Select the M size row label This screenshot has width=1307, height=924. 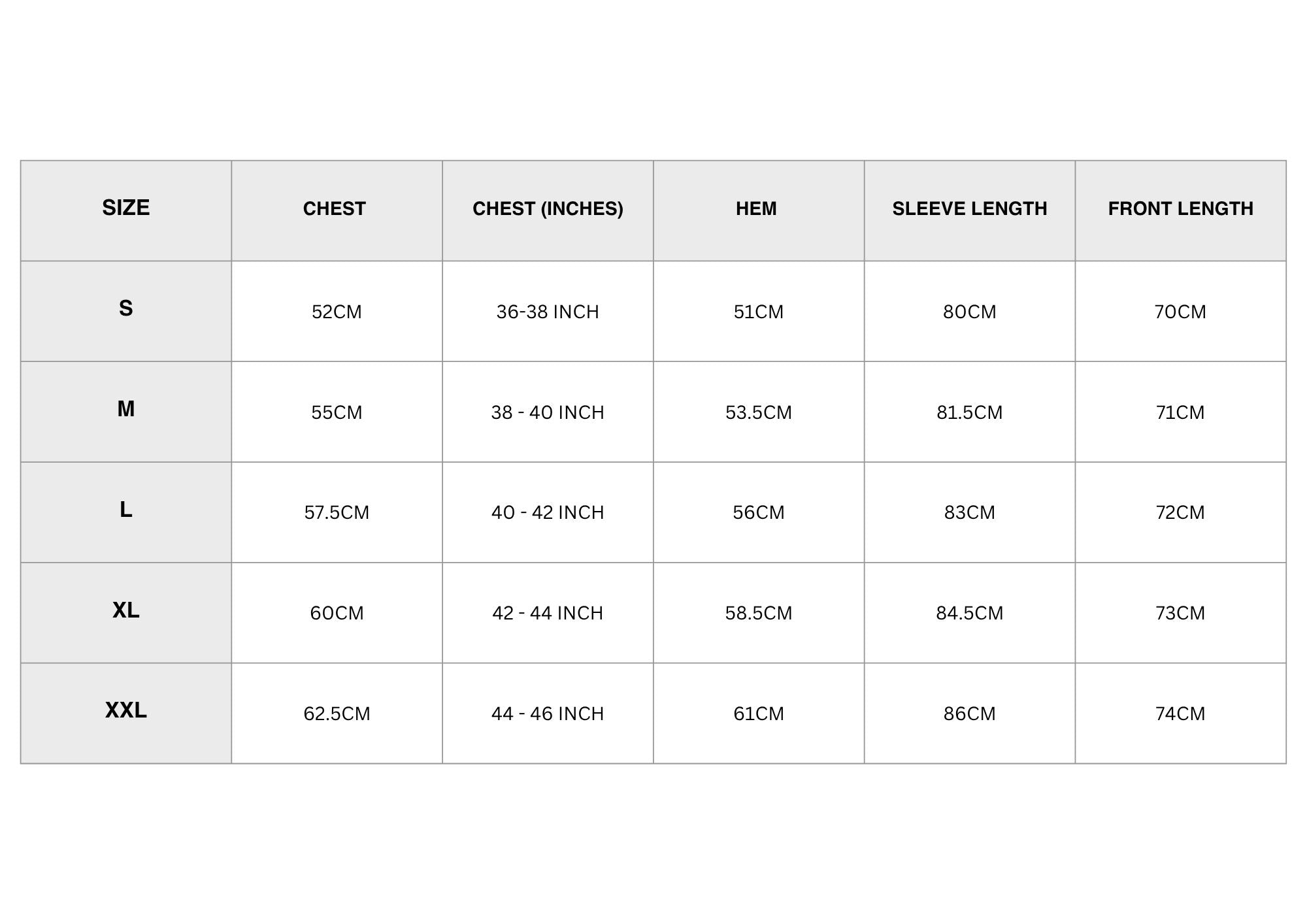[x=126, y=409]
